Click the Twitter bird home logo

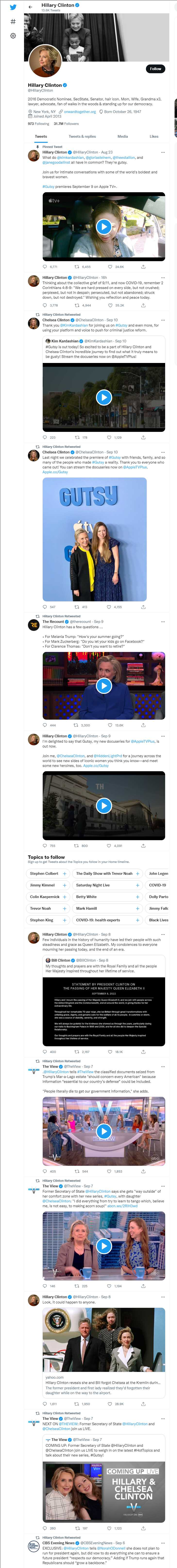[13, 7]
